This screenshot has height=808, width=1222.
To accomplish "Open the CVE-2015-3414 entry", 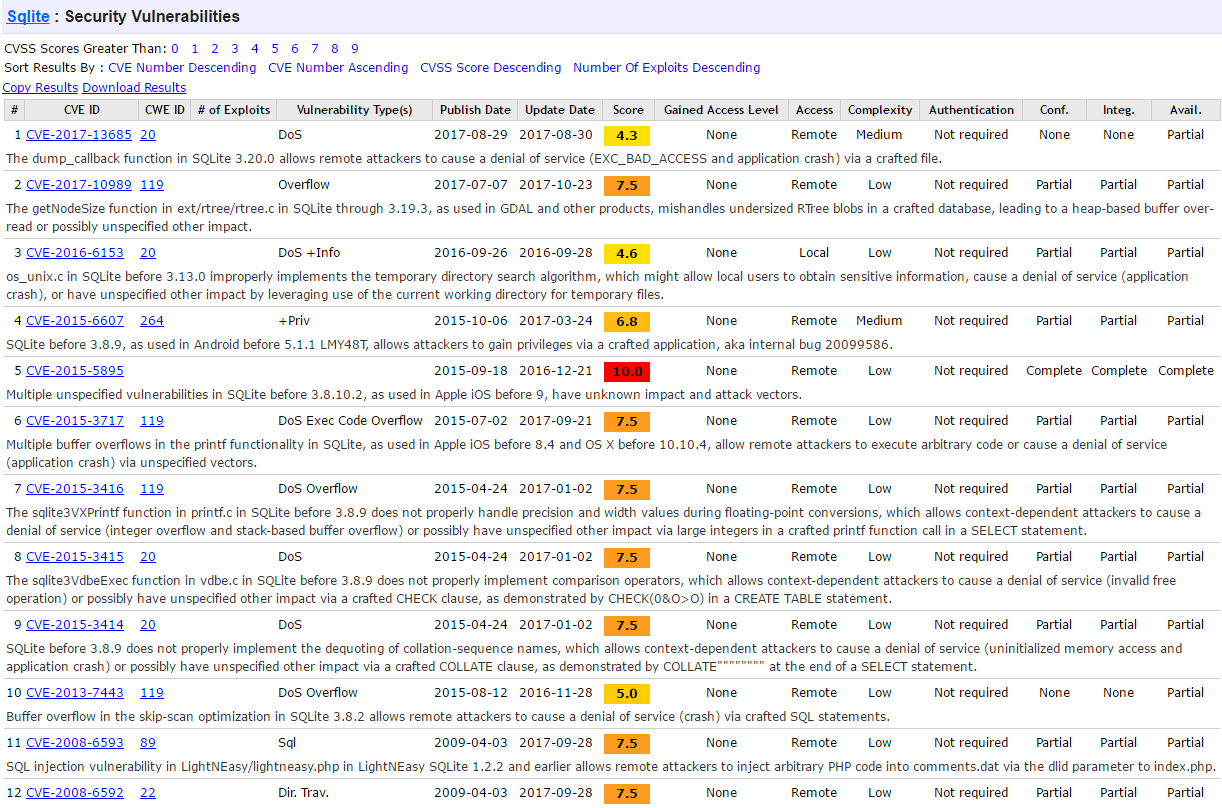I will pyautogui.click(x=75, y=625).
